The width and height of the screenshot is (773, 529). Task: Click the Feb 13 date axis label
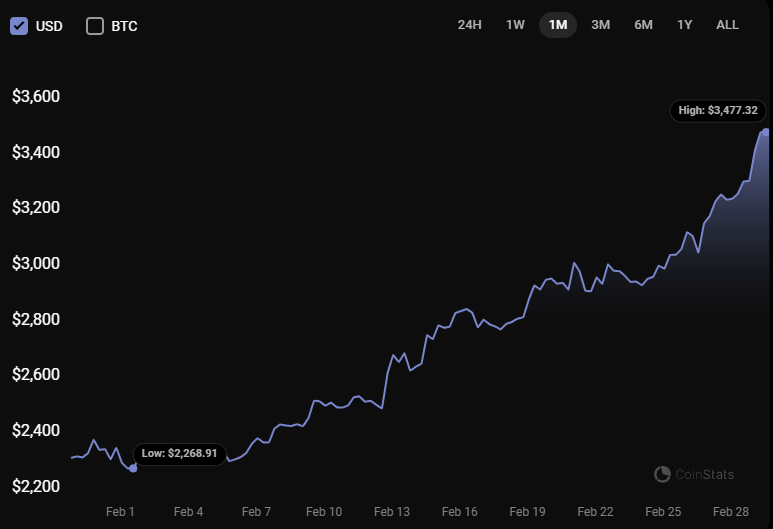click(391, 511)
